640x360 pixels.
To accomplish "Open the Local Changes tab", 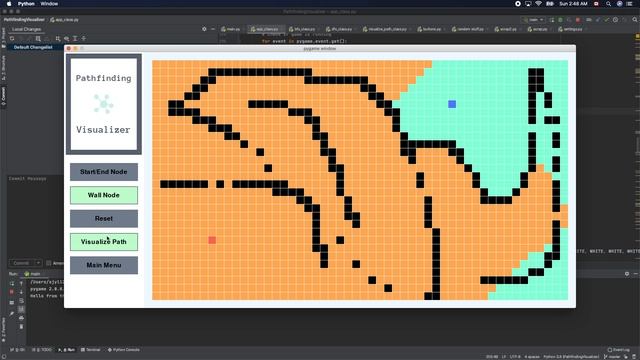I will [27, 29].
